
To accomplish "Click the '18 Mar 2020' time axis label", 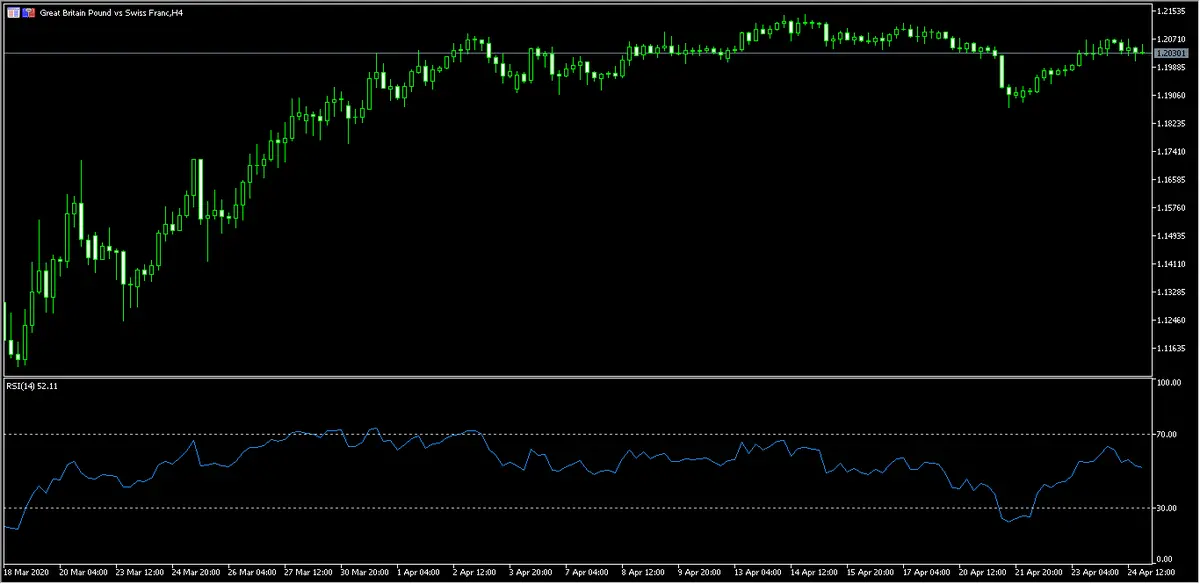I will point(24,574).
